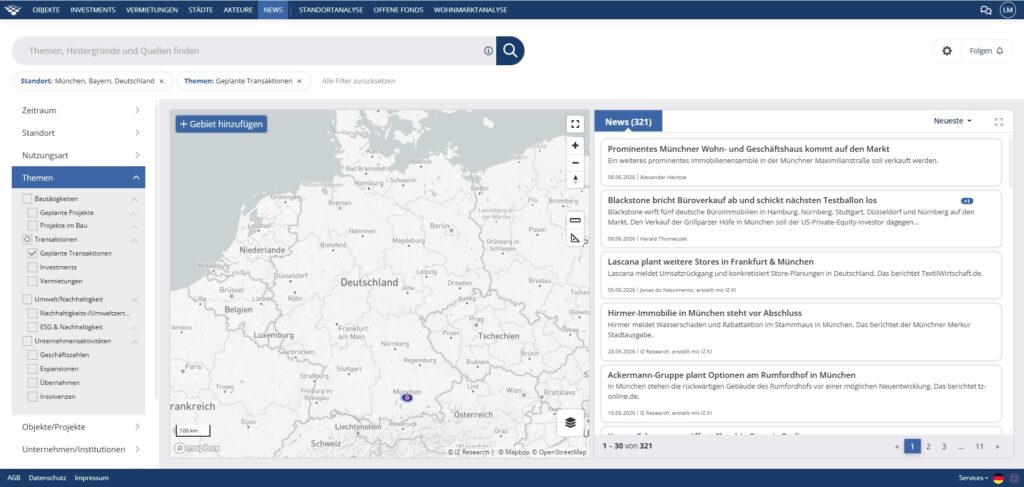Select the map distance ruler tool
Image resolution: width=1024 pixels, height=487 pixels.
575,220
